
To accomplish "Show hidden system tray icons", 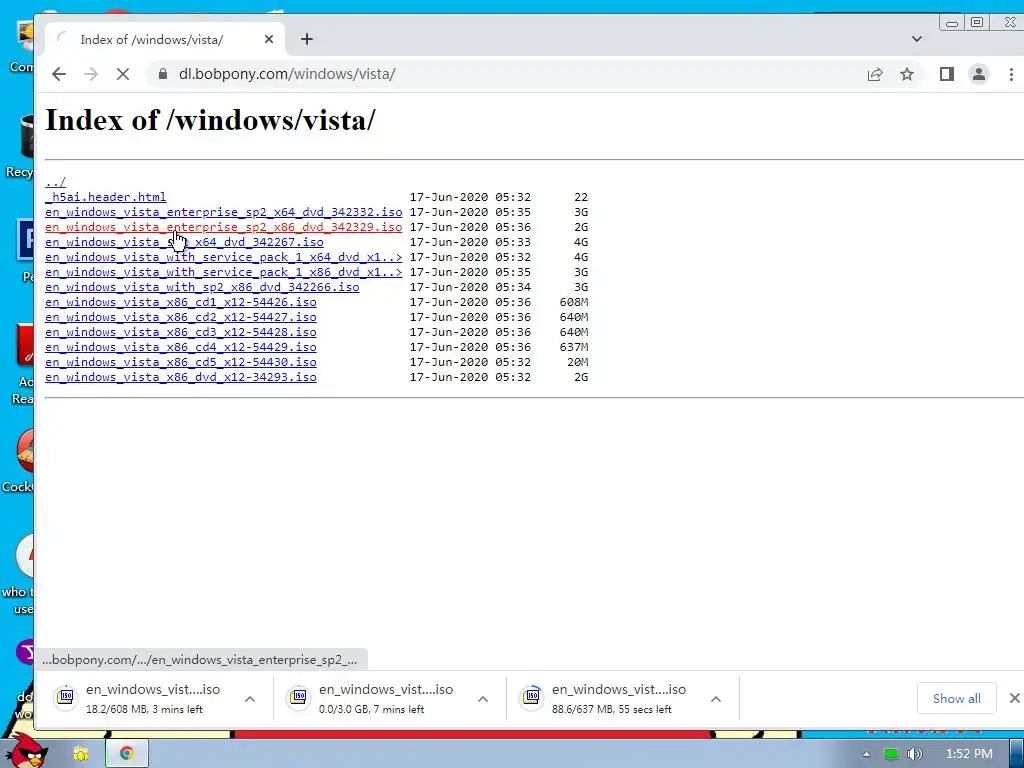I will pos(866,754).
